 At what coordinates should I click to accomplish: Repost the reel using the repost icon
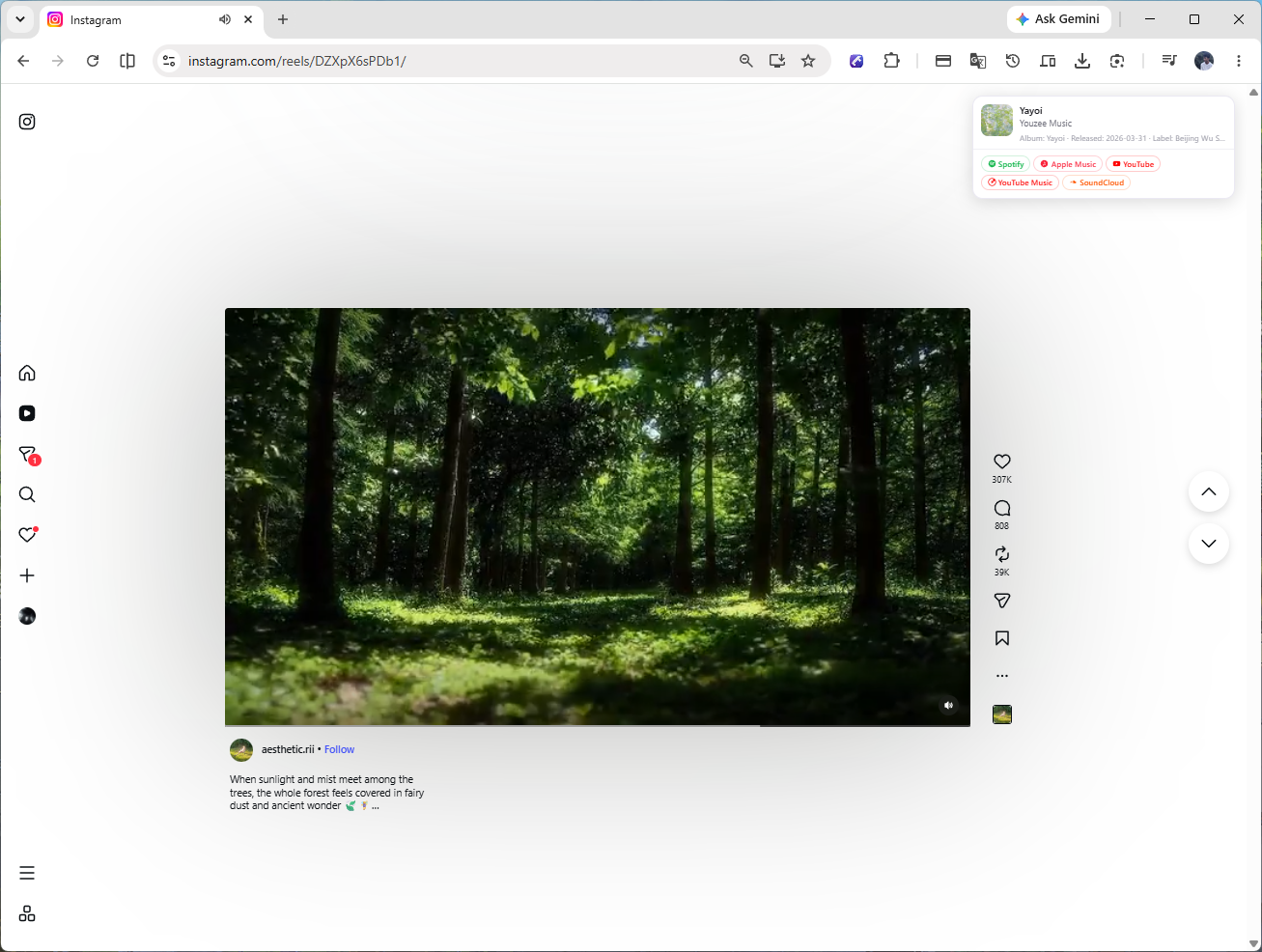[1002, 554]
